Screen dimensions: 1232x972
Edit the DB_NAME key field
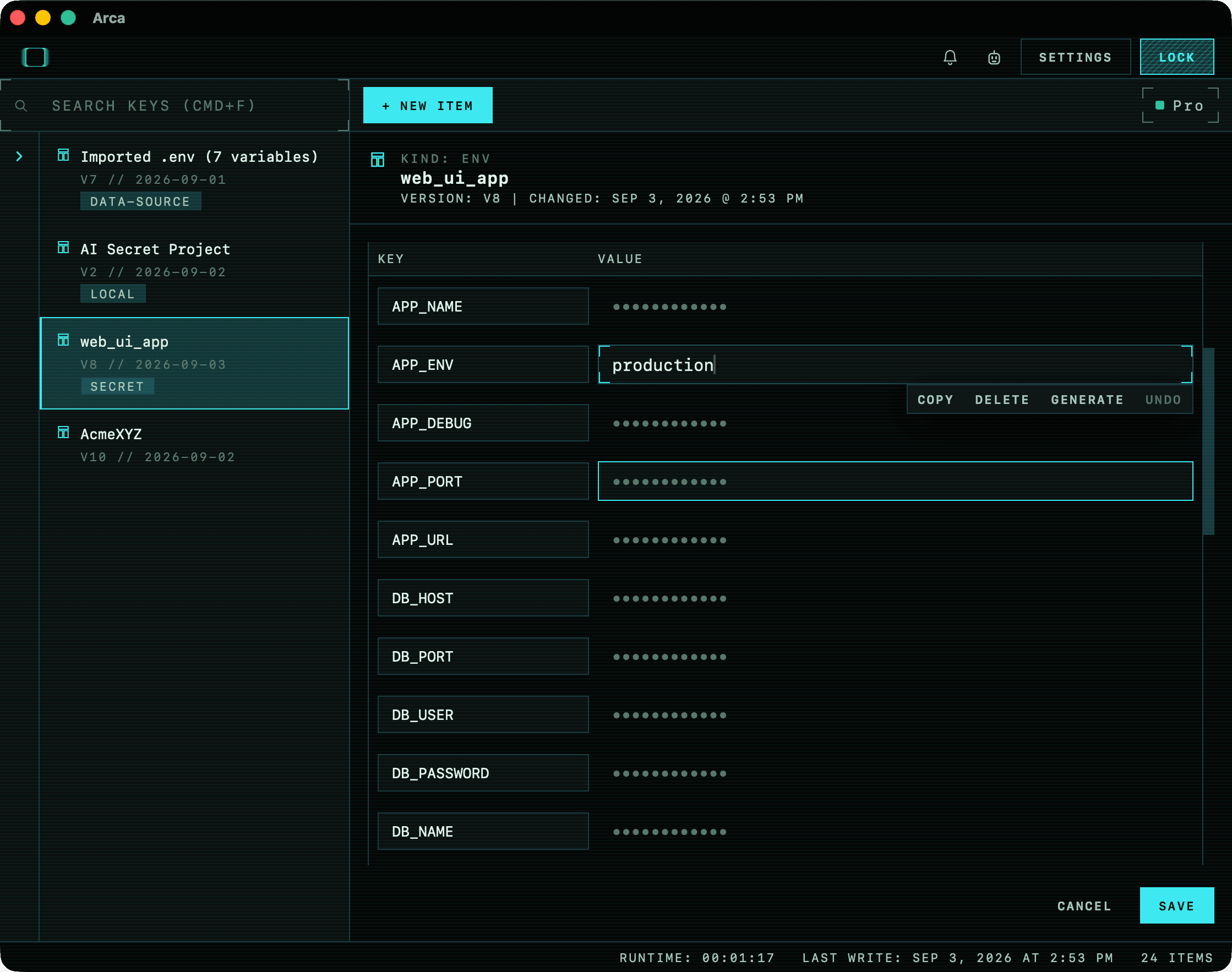point(483,831)
